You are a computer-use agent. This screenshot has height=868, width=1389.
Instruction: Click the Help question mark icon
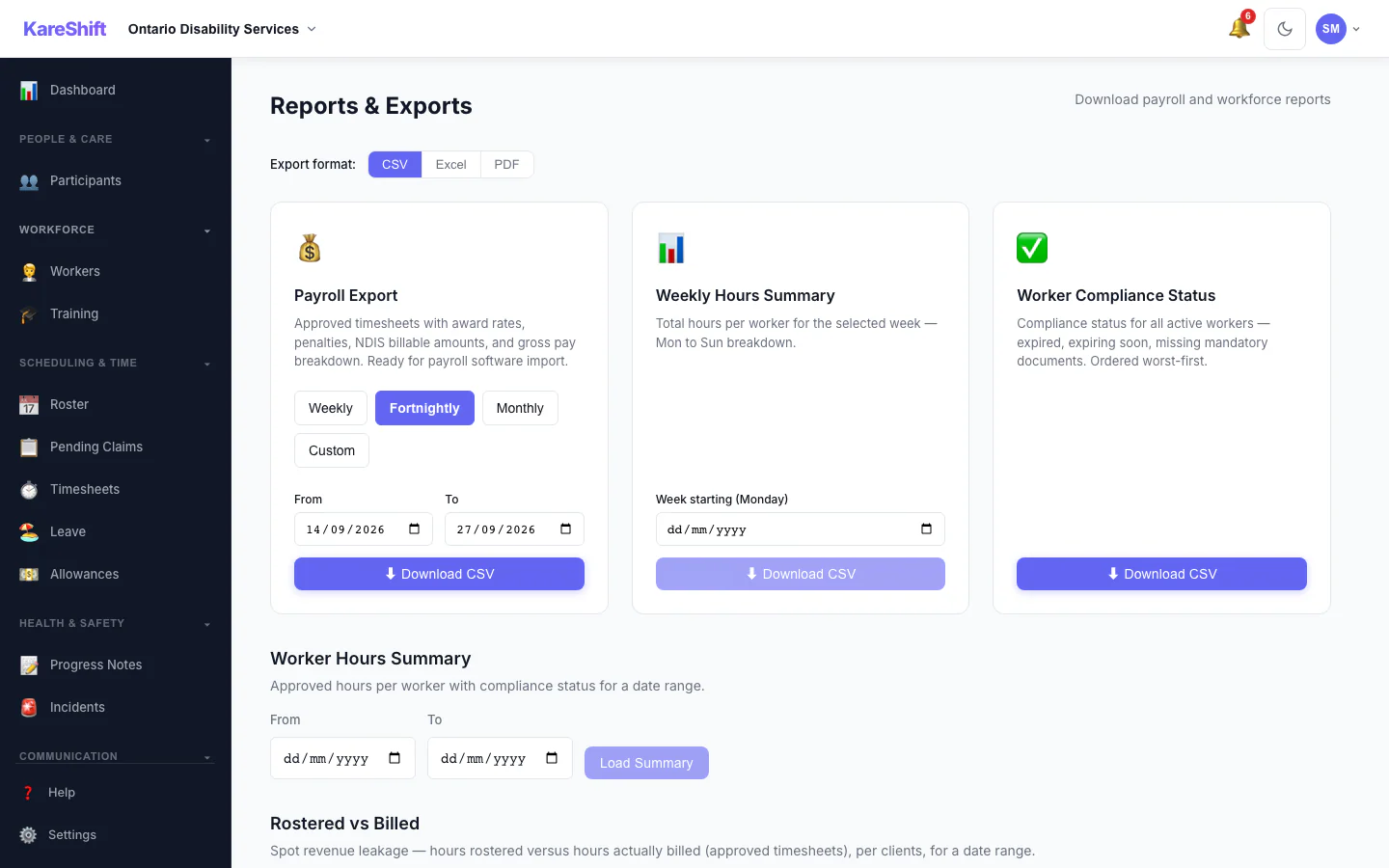(x=28, y=792)
